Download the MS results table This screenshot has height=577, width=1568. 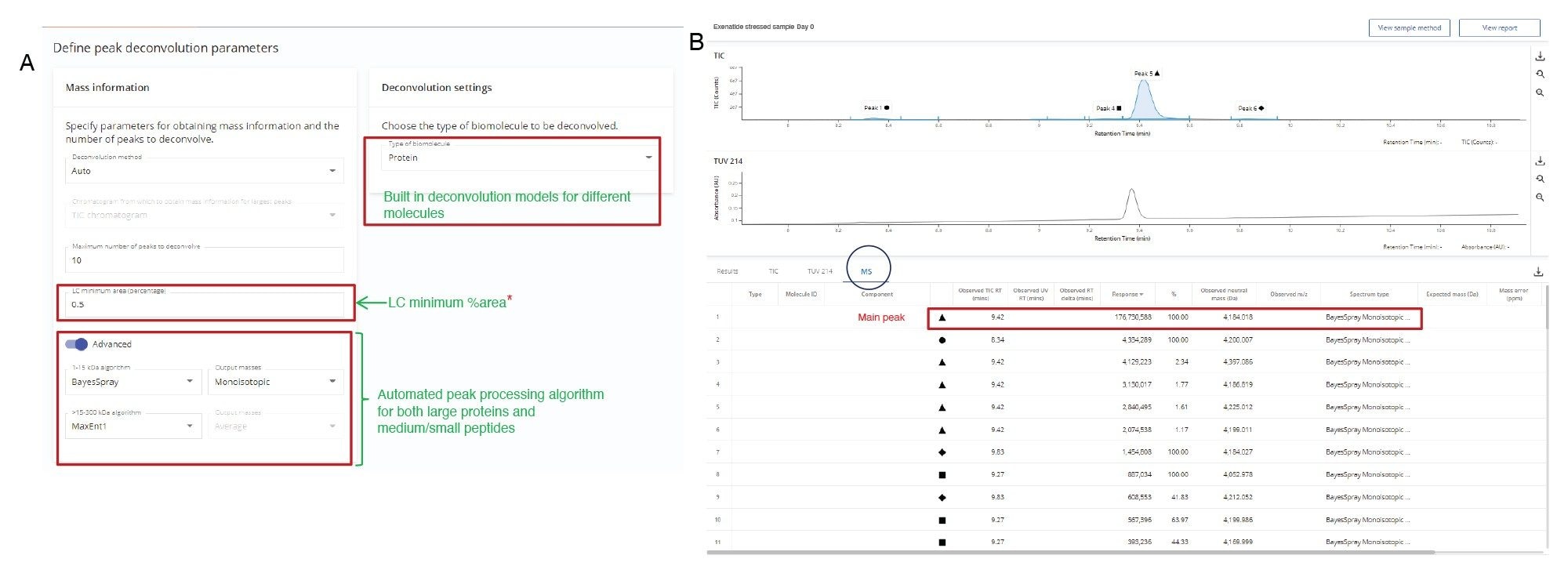click(1538, 272)
